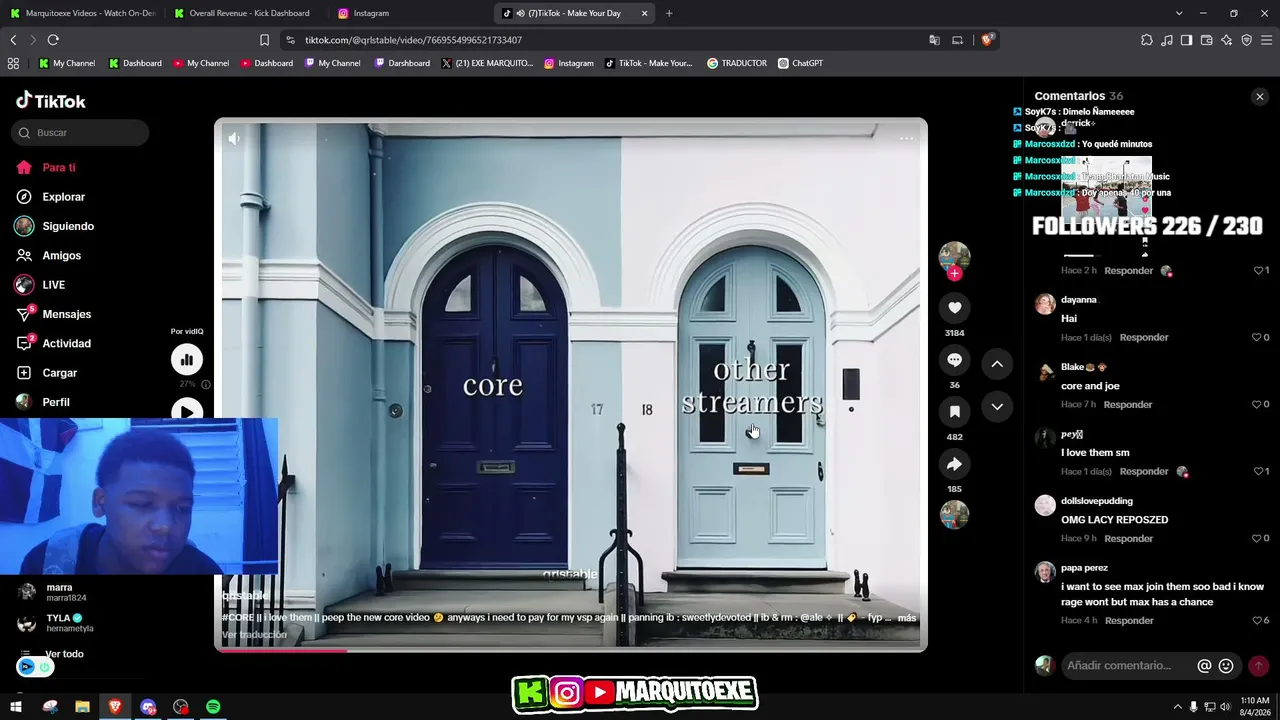The image size is (1280, 720).
Task: Reply to dollslovepudding's comment
Action: [1128, 539]
